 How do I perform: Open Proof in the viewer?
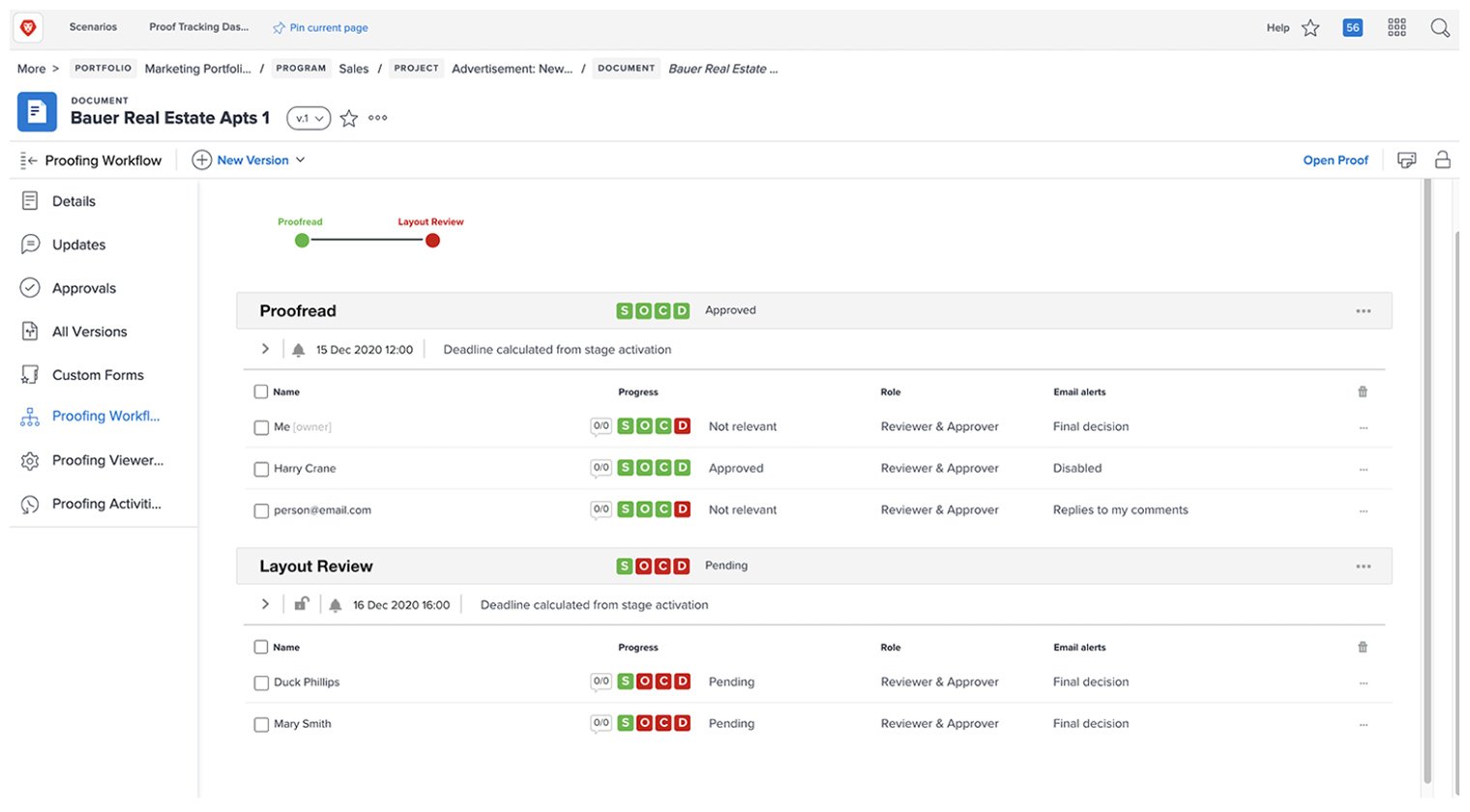(1336, 159)
